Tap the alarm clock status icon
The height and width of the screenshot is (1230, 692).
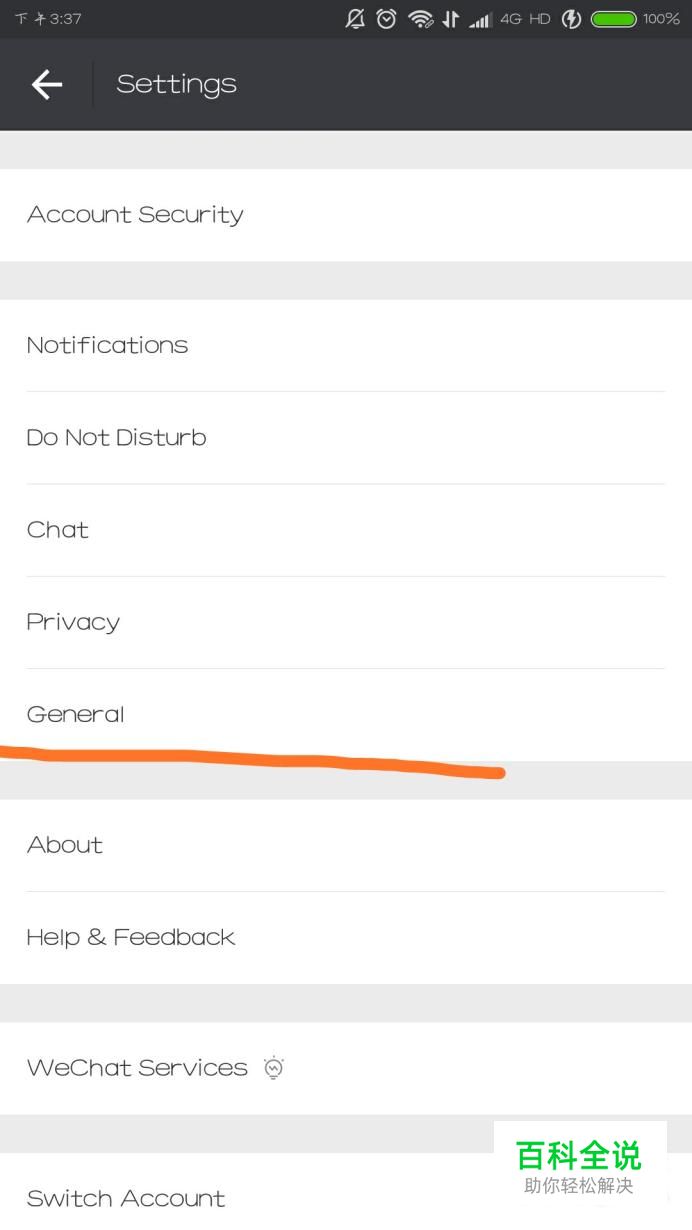386,19
